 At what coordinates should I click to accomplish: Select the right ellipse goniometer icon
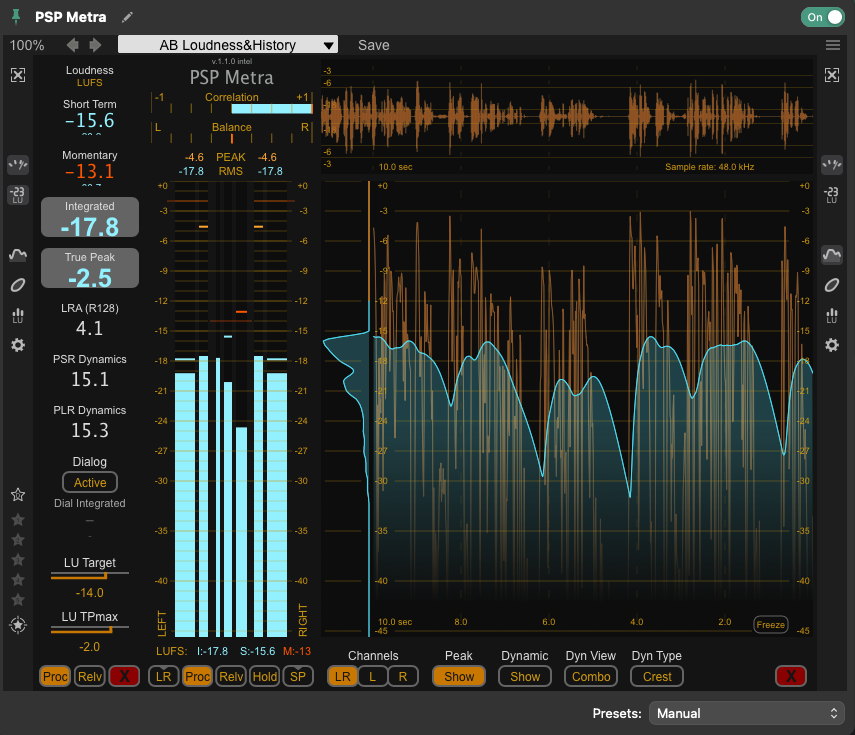pos(832,285)
